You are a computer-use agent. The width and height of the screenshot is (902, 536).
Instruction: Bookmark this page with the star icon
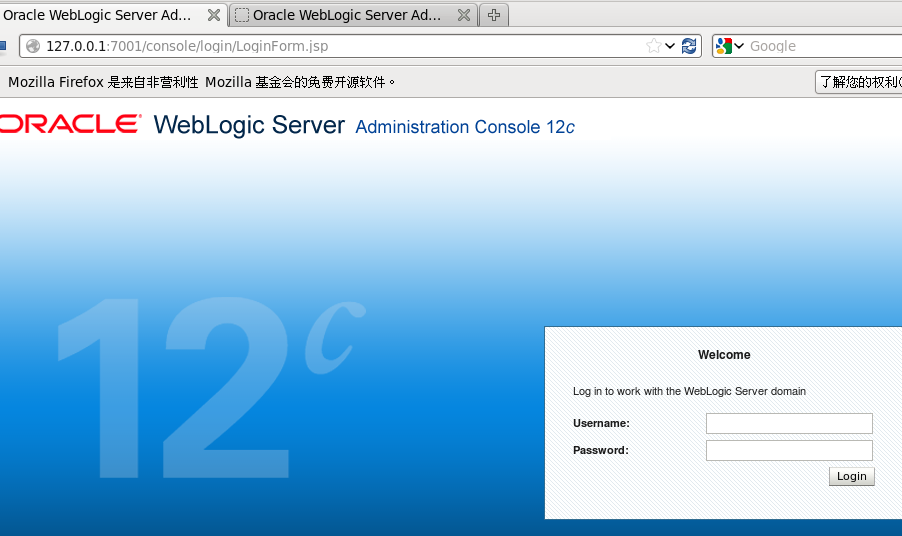[653, 46]
